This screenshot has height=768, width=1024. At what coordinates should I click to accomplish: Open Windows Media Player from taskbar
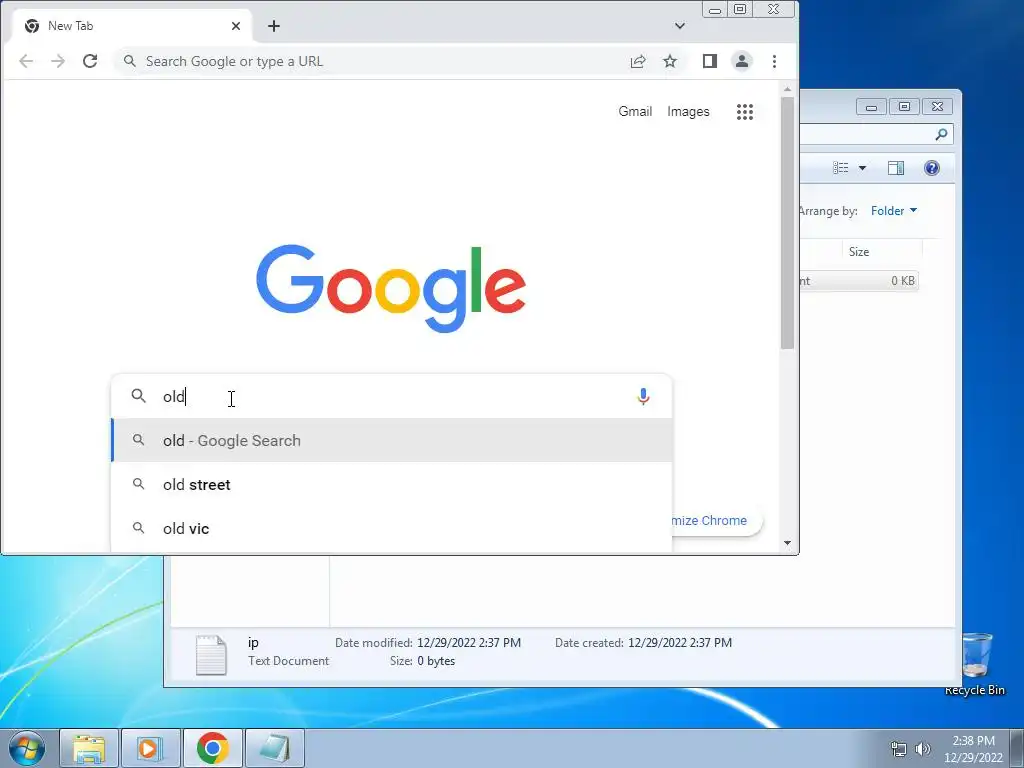click(x=150, y=748)
